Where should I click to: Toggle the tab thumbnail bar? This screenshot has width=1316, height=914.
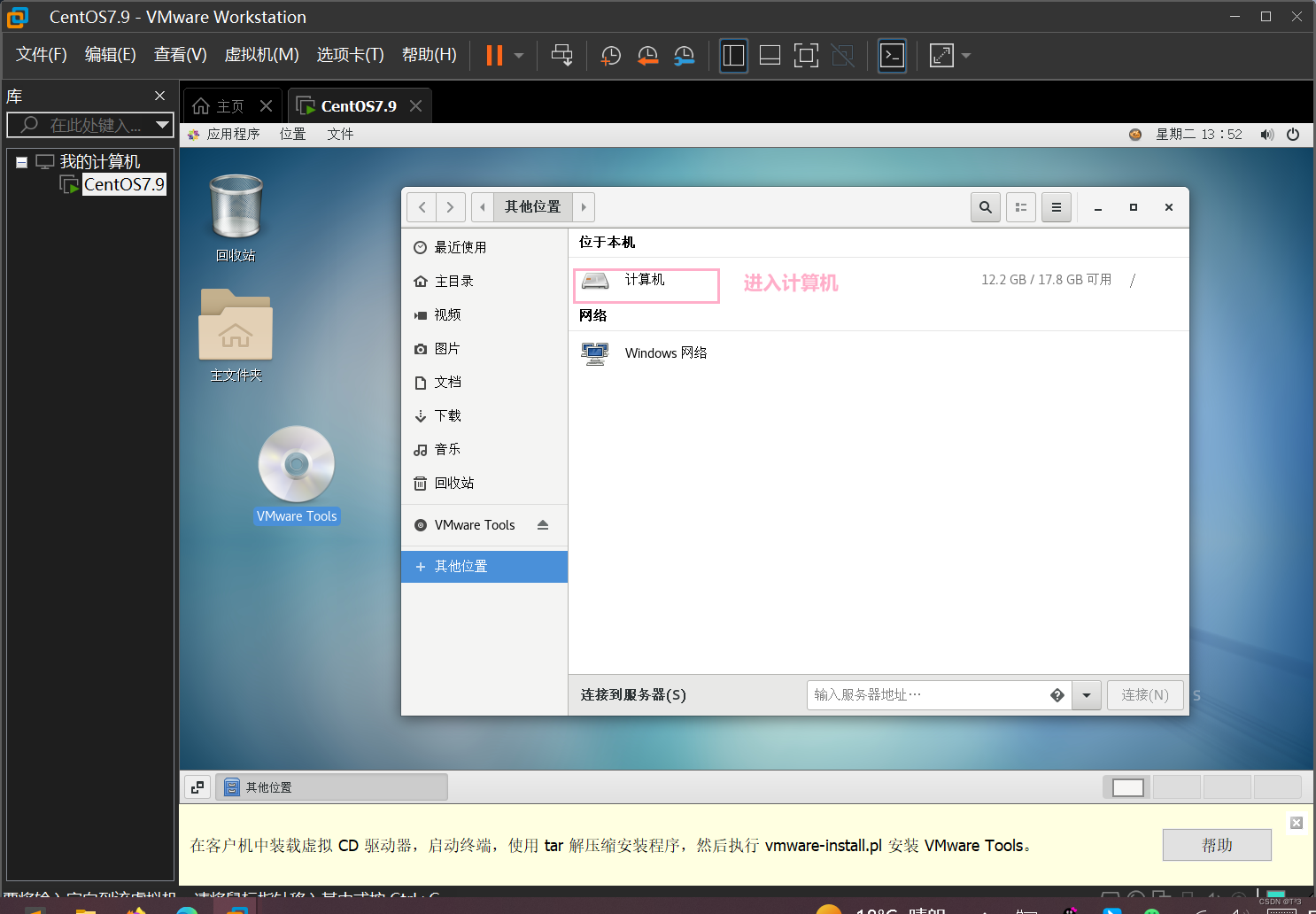pyautogui.click(x=770, y=55)
